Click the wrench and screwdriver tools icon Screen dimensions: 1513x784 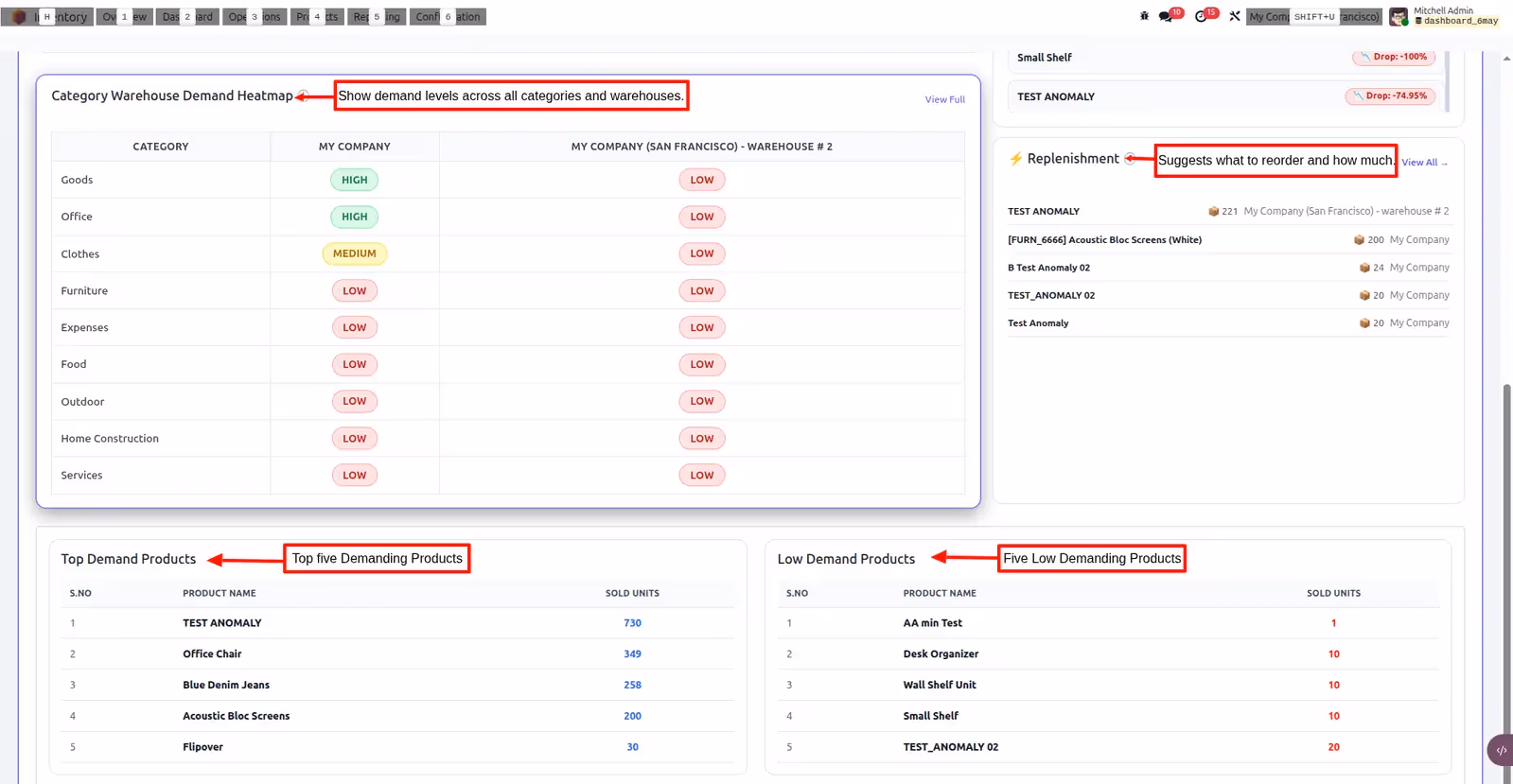pos(1235,16)
